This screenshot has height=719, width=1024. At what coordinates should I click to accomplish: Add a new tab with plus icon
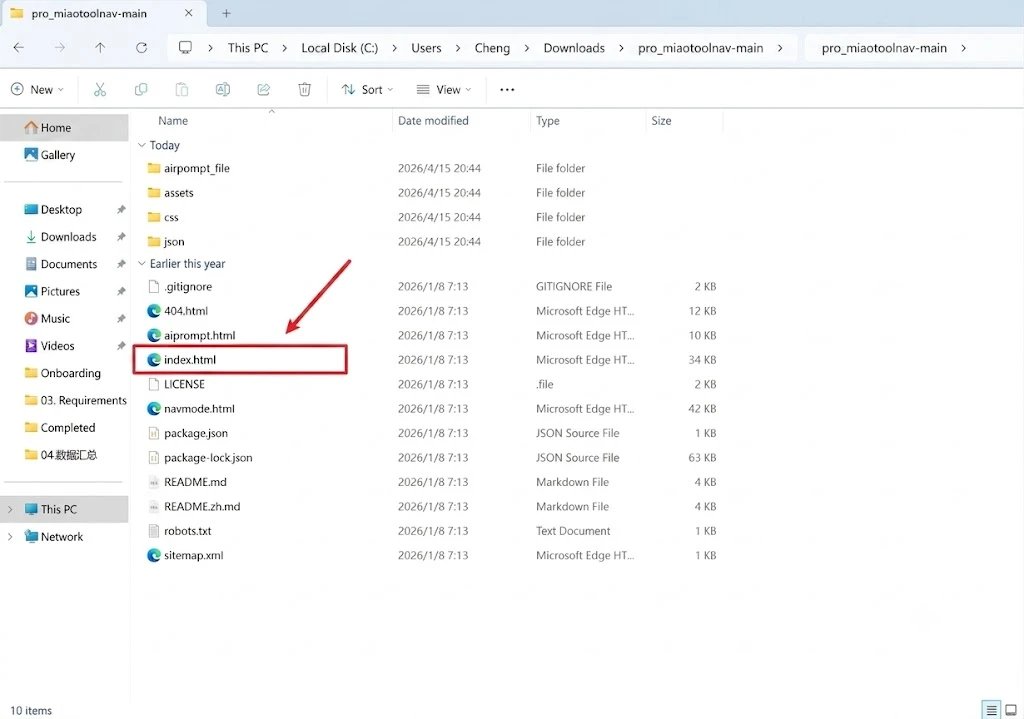227,13
